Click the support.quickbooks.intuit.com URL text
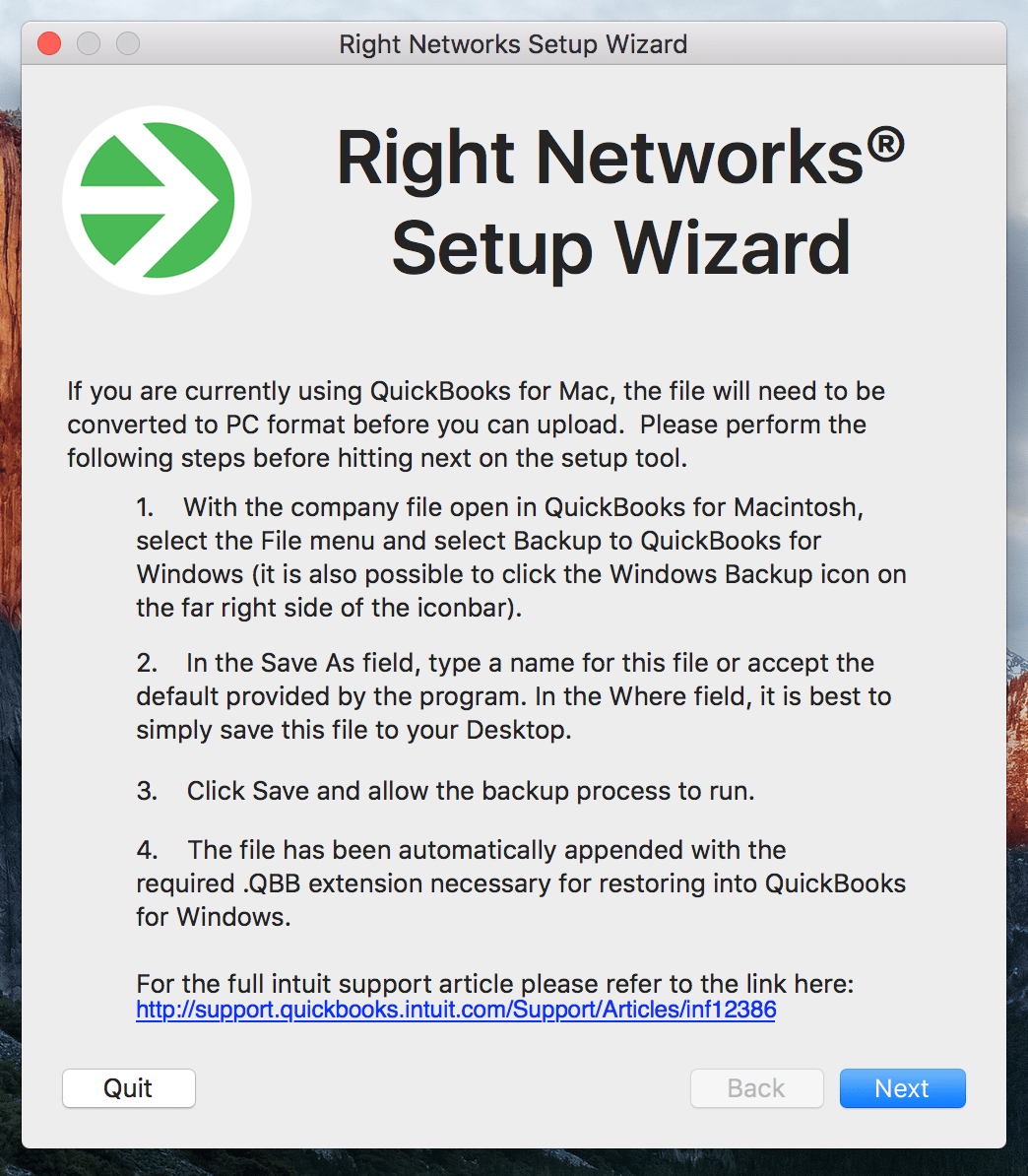Viewport: 1028px width, 1176px height. (x=456, y=1010)
